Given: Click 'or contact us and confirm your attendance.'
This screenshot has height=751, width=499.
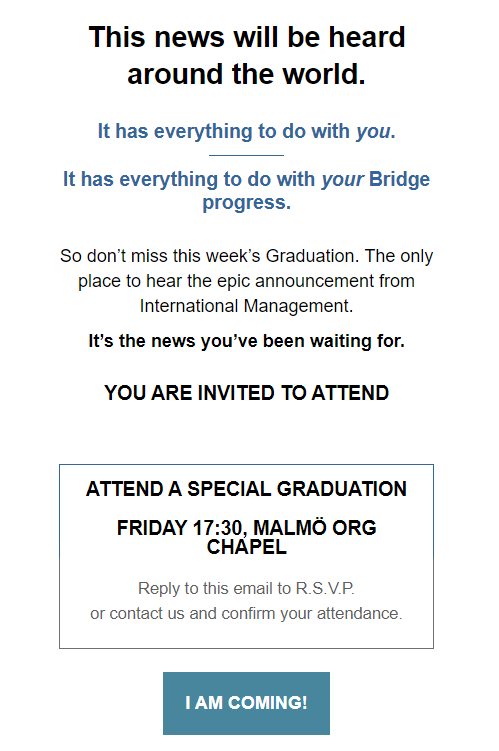Looking at the screenshot, I should coord(246,614).
